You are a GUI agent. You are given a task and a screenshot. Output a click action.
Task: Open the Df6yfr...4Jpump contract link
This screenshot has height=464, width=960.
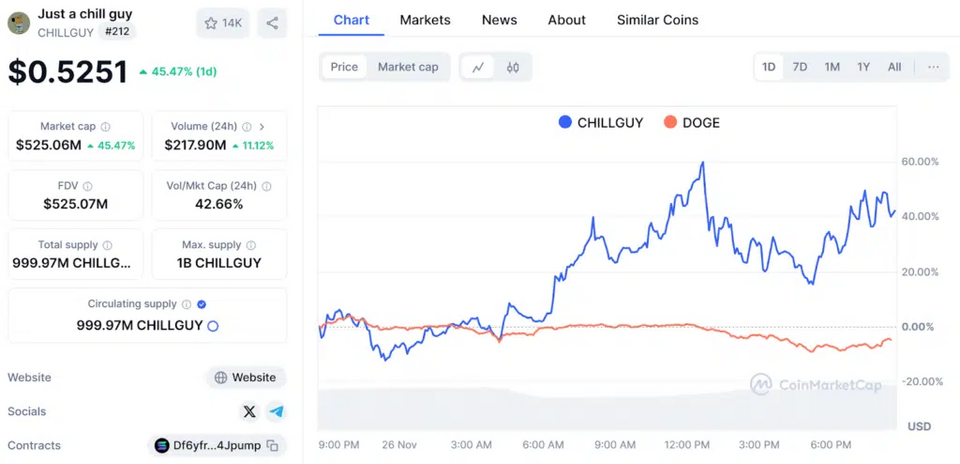point(217,446)
